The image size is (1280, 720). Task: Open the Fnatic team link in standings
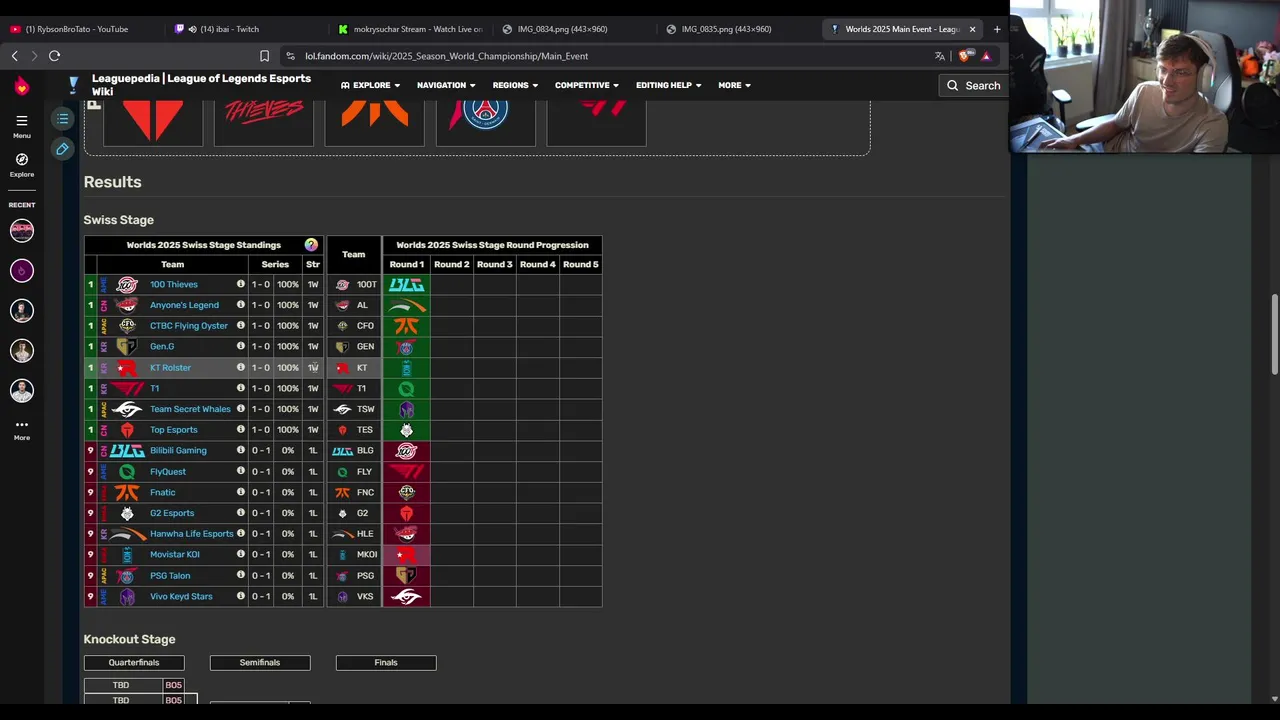(163, 492)
